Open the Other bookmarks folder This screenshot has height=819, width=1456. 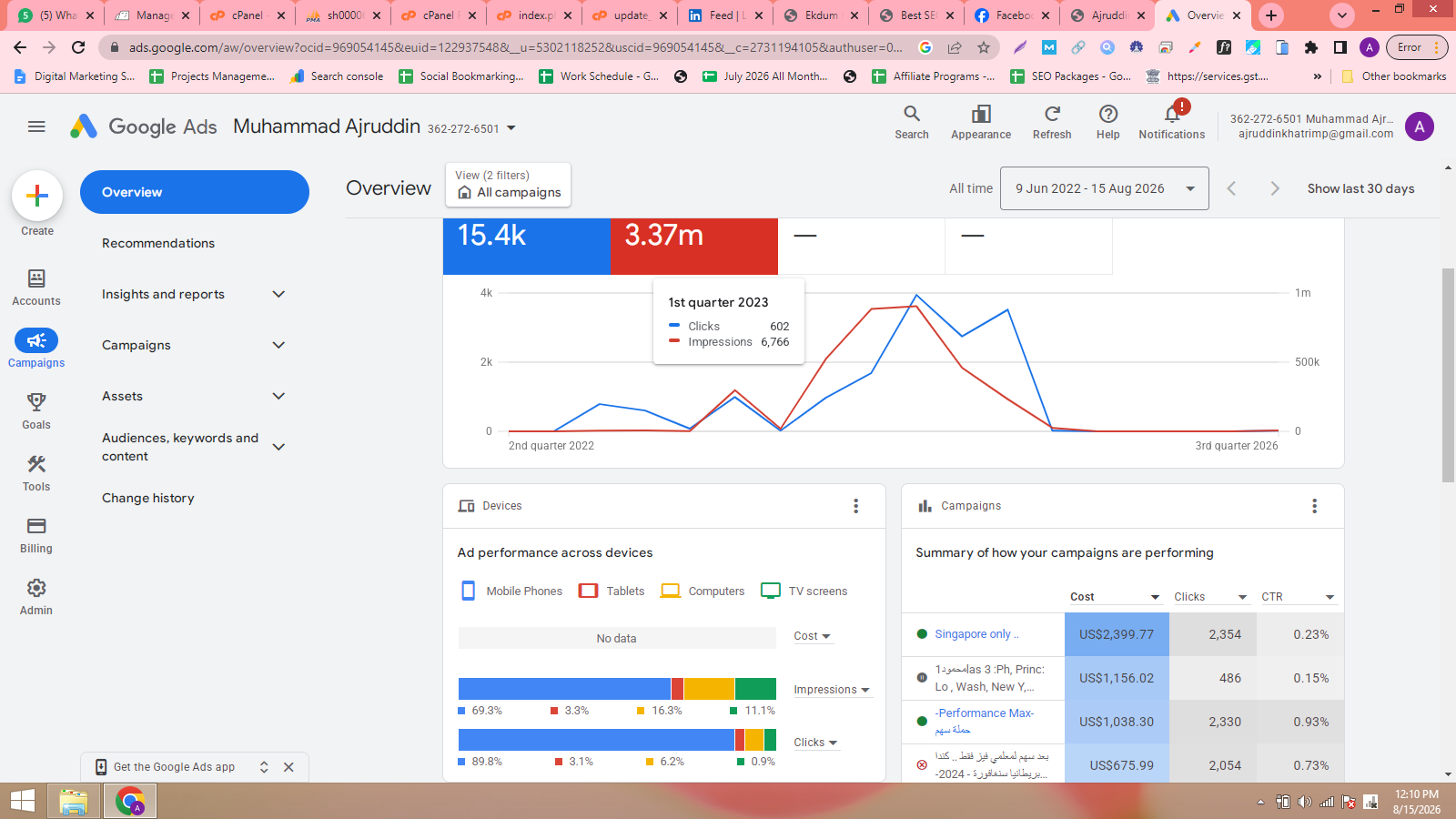[x=1394, y=76]
